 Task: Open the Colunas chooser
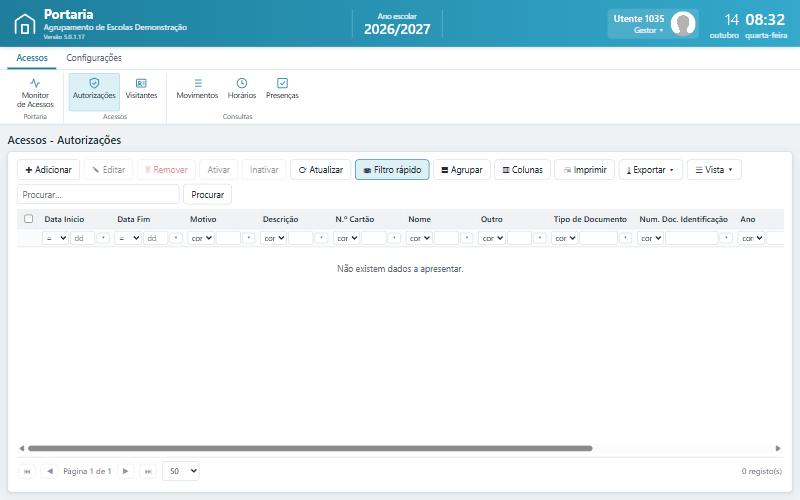522,169
